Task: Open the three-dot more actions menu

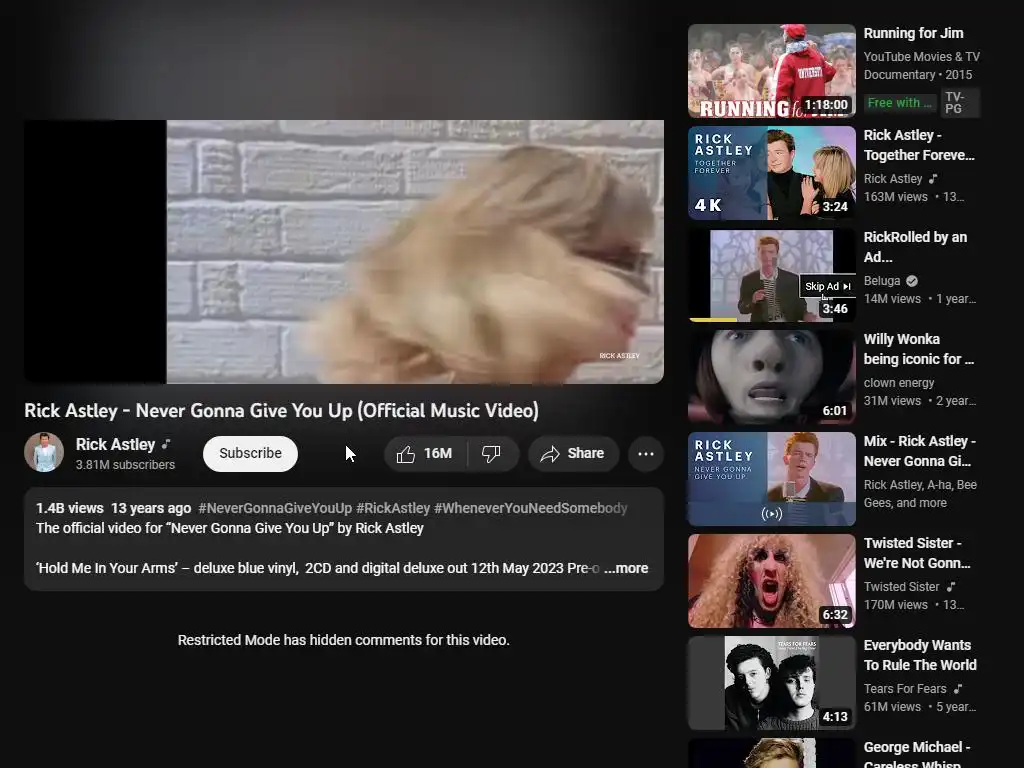Action: click(x=646, y=454)
